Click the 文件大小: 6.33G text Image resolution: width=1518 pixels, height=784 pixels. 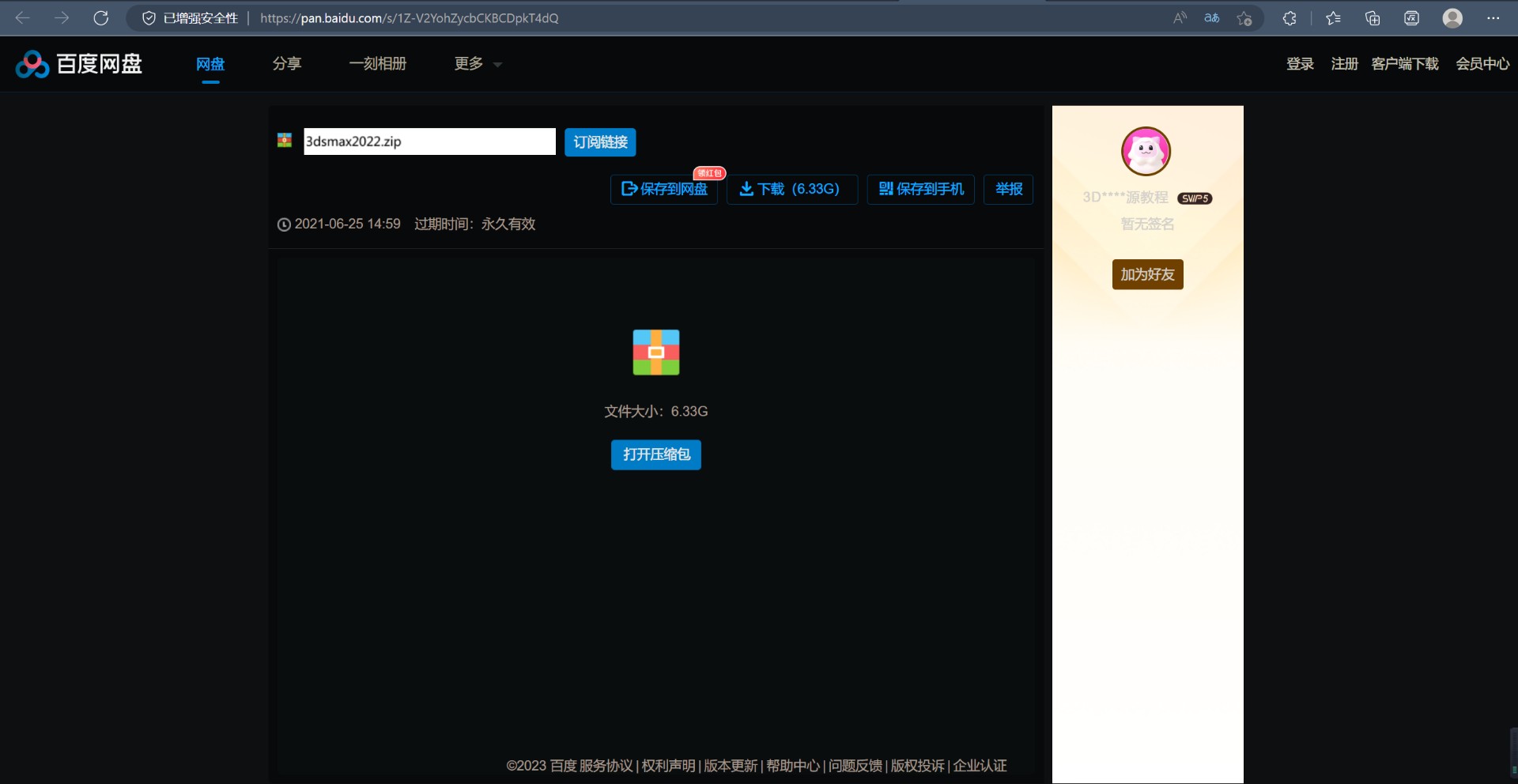pyautogui.click(x=656, y=412)
